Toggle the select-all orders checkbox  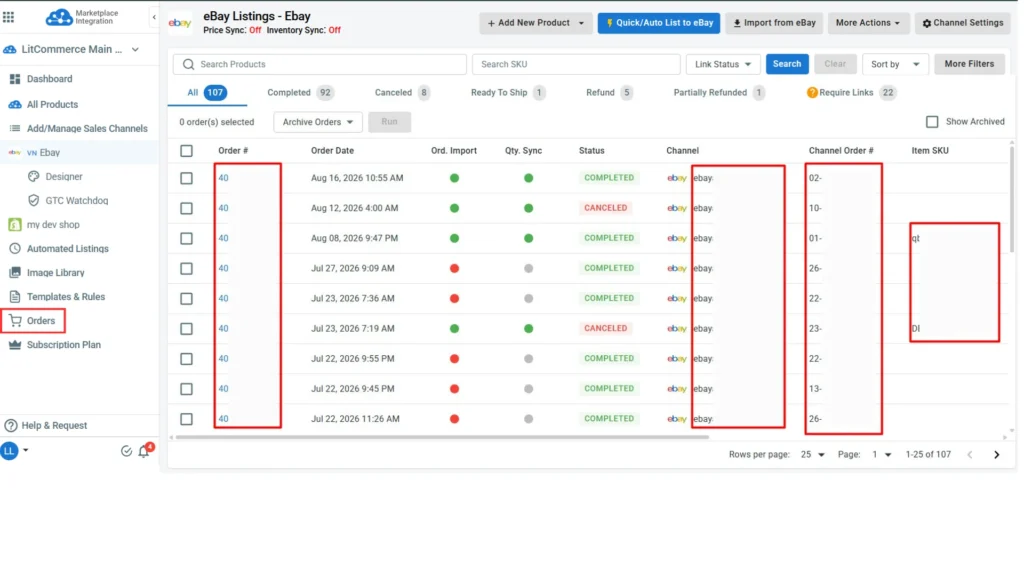(187, 152)
